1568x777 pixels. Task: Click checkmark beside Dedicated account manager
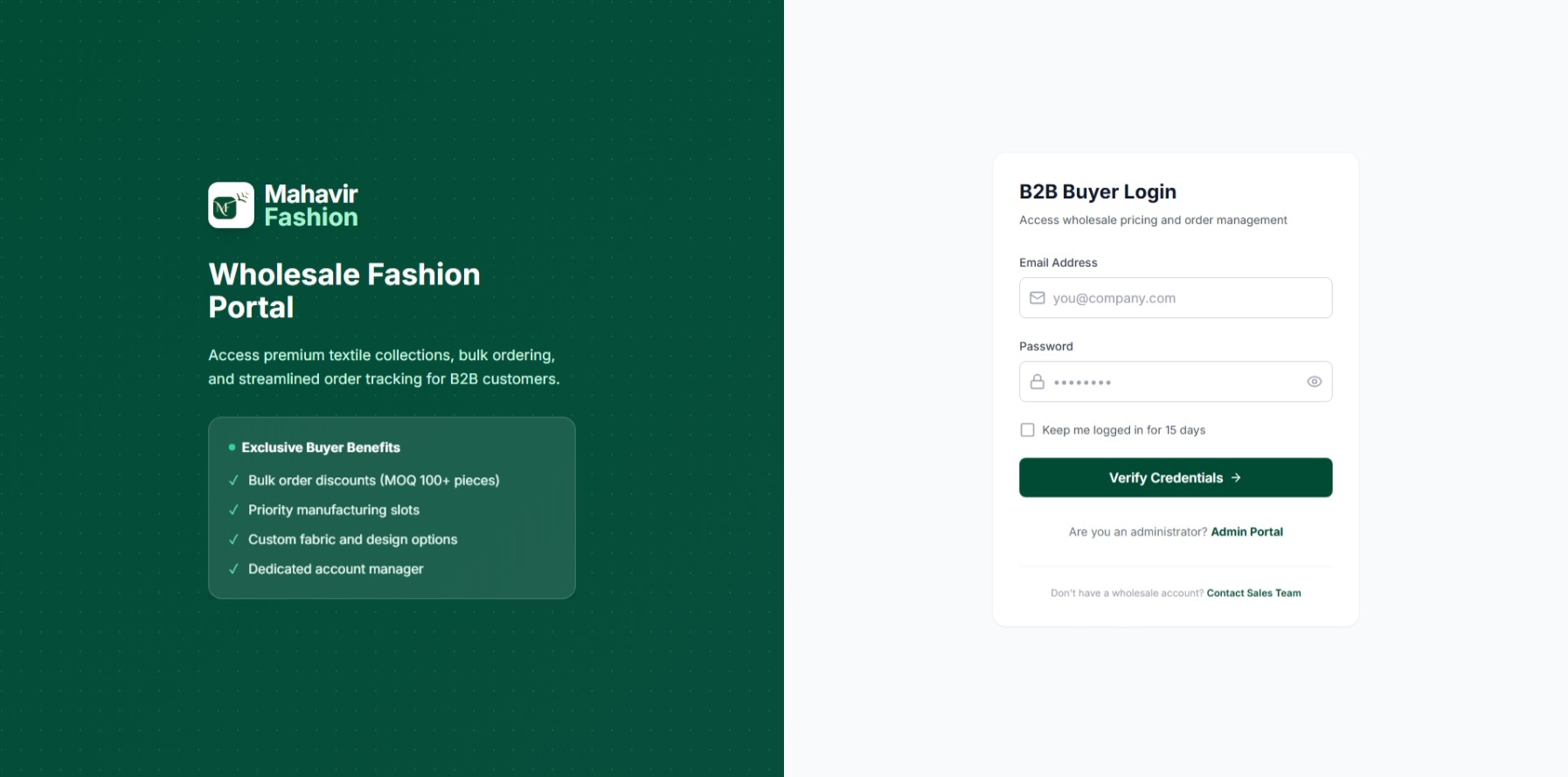(x=233, y=569)
